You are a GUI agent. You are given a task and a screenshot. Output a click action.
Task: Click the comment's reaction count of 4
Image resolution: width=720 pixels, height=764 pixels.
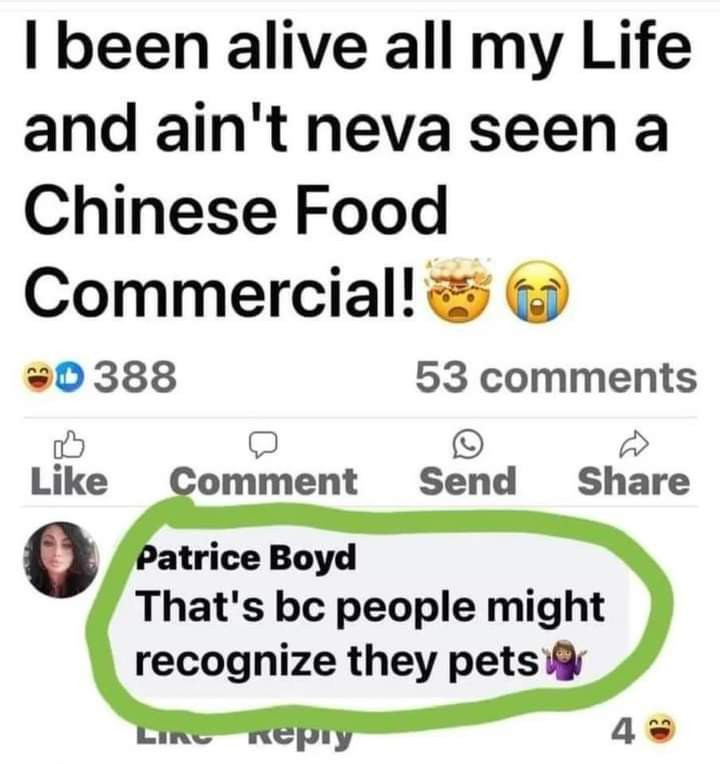pyautogui.click(x=623, y=731)
